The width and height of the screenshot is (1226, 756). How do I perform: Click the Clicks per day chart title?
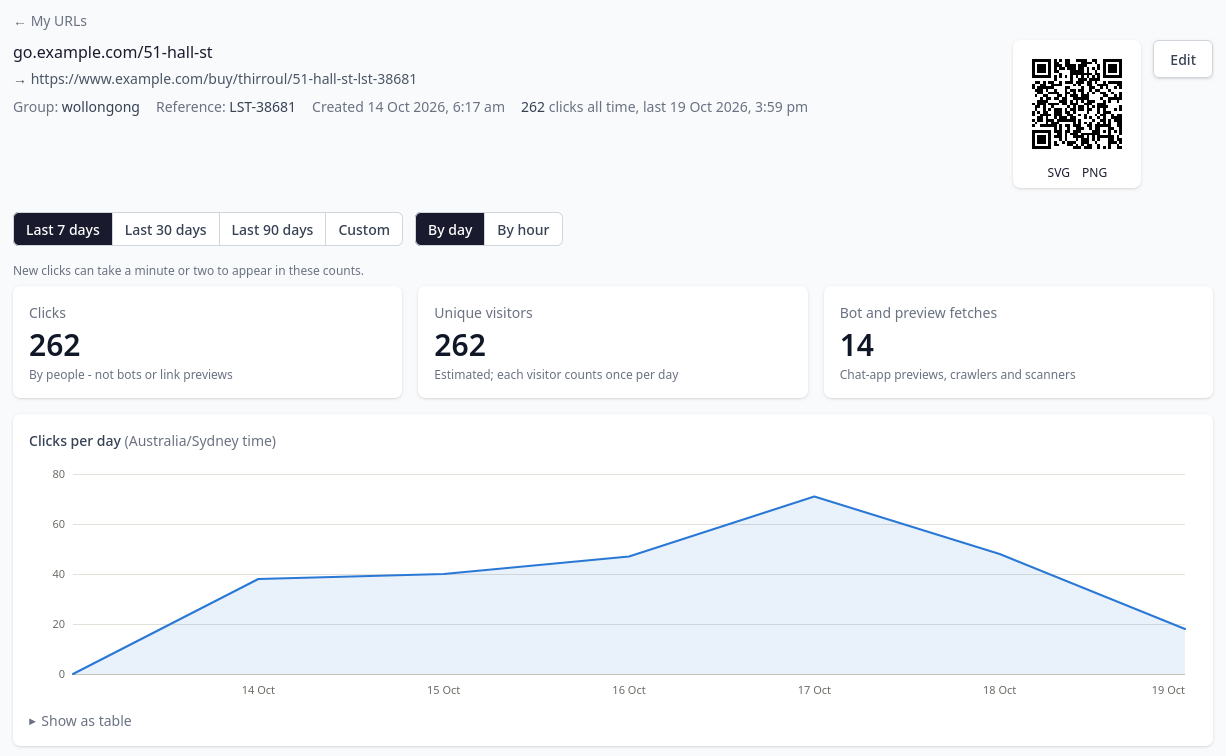(x=75, y=441)
